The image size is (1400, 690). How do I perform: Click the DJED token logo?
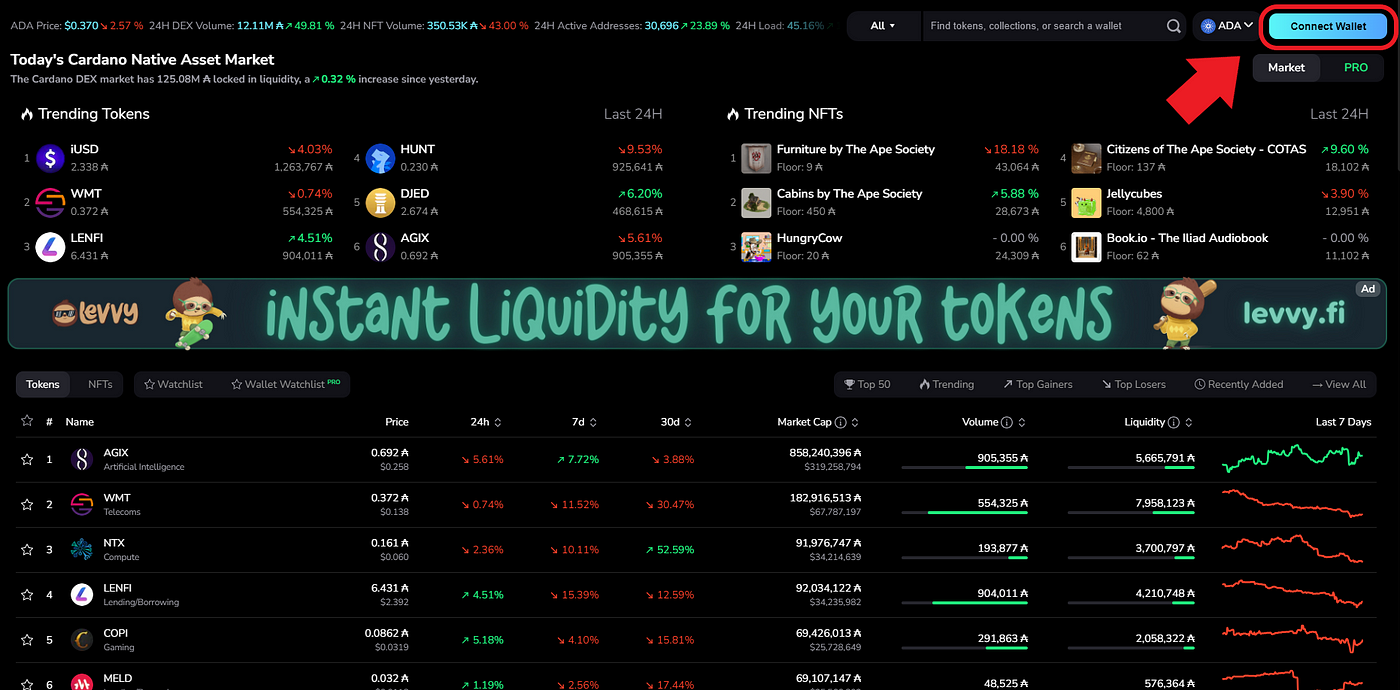[x=381, y=203]
